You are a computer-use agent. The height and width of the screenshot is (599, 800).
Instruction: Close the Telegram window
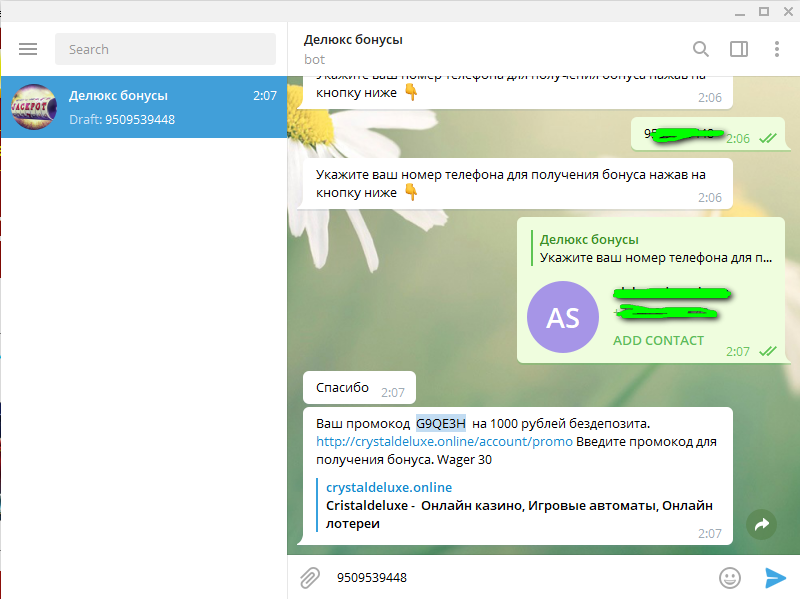[788, 11]
